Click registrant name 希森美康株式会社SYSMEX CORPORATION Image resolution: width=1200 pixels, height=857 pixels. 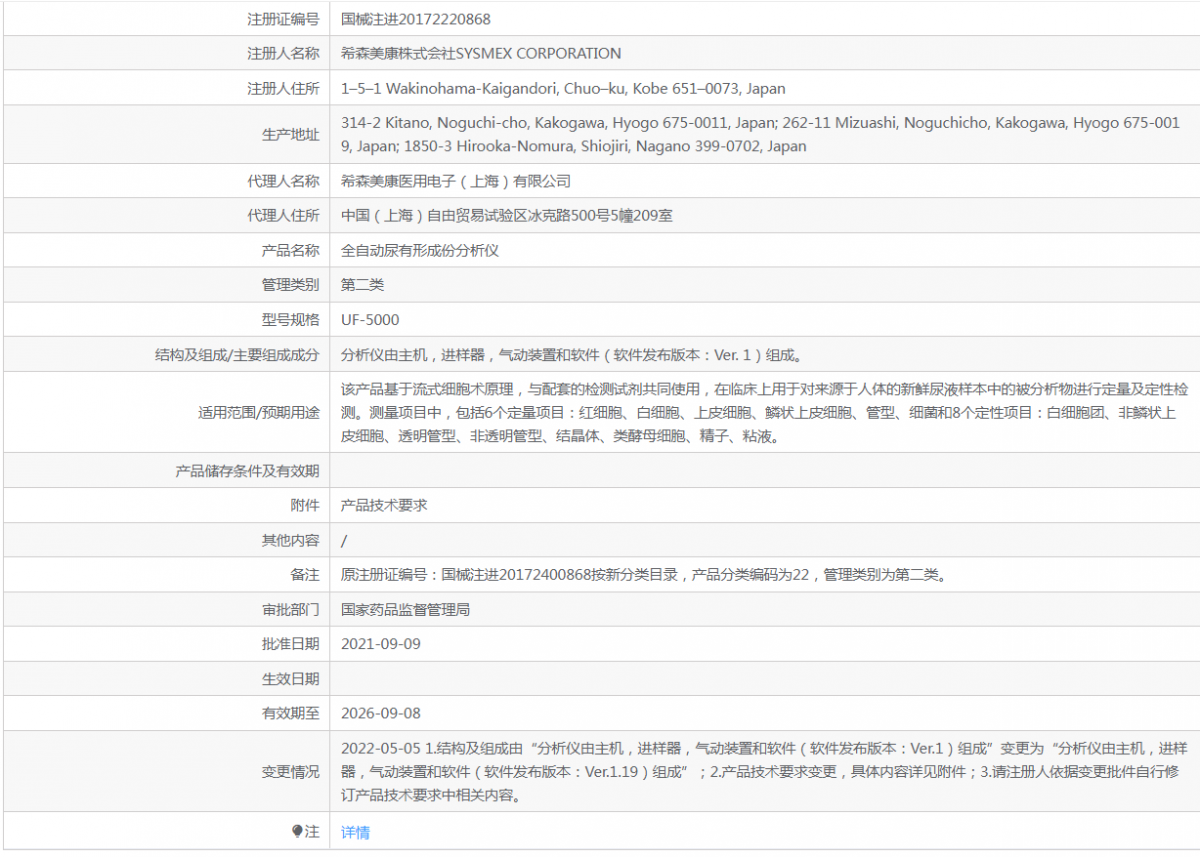pos(481,54)
